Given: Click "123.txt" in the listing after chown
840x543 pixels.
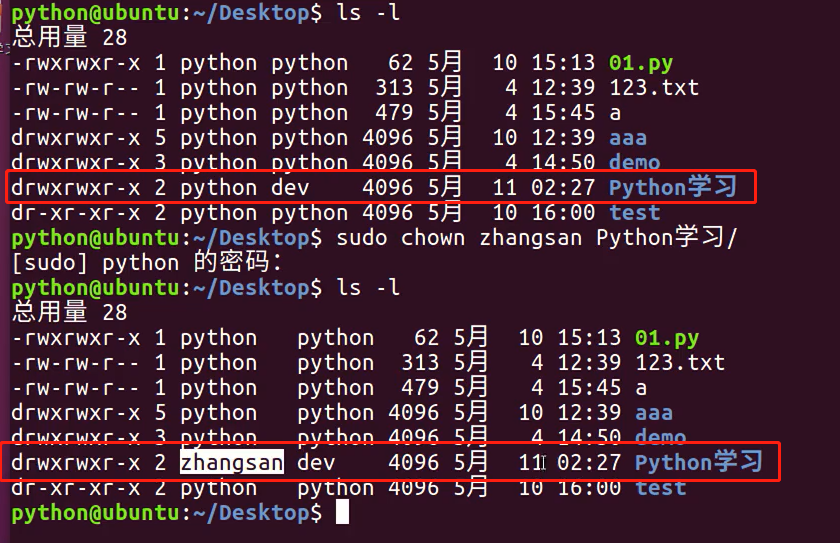Looking at the screenshot, I should (680, 363).
